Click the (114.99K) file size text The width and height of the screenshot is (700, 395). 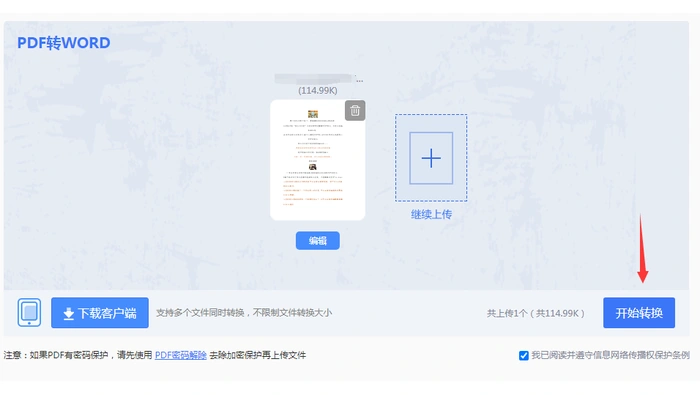317,91
